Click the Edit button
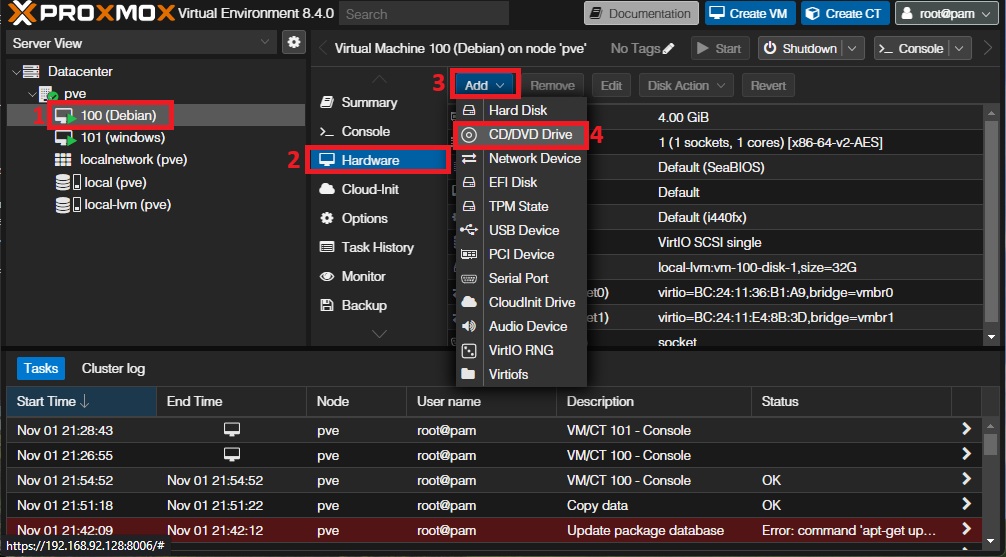1006x557 pixels. pyautogui.click(x=611, y=85)
